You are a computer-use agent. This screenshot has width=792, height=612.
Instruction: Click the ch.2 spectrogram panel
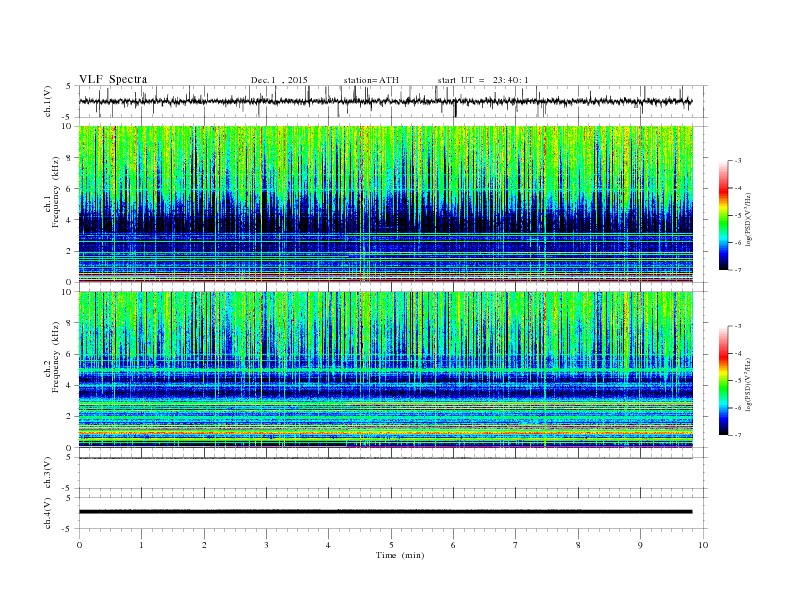point(386,370)
